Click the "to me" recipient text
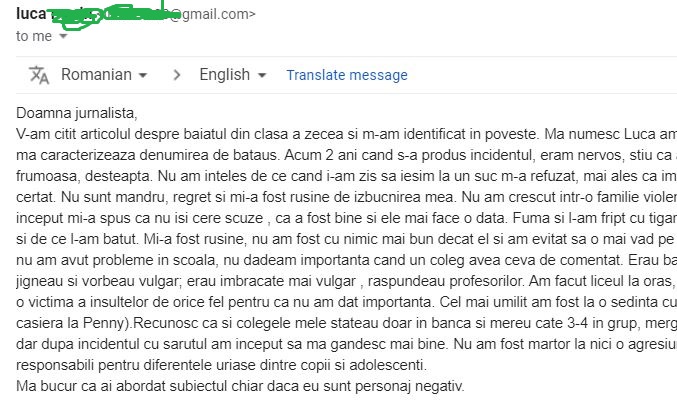This screenshot has width=677, height=415. (x=34, y=36)
